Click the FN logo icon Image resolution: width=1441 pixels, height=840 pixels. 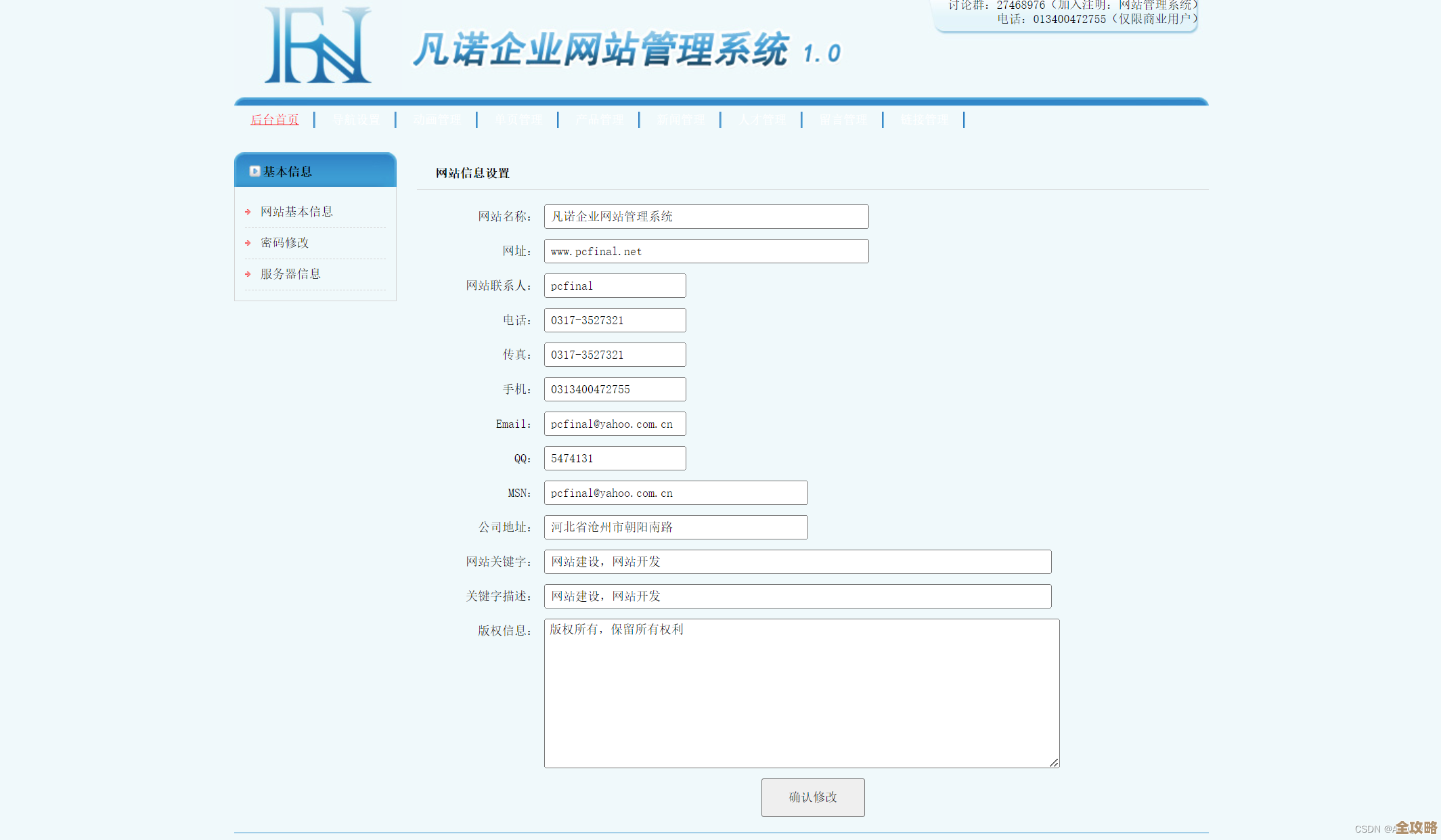pos(317,45)
